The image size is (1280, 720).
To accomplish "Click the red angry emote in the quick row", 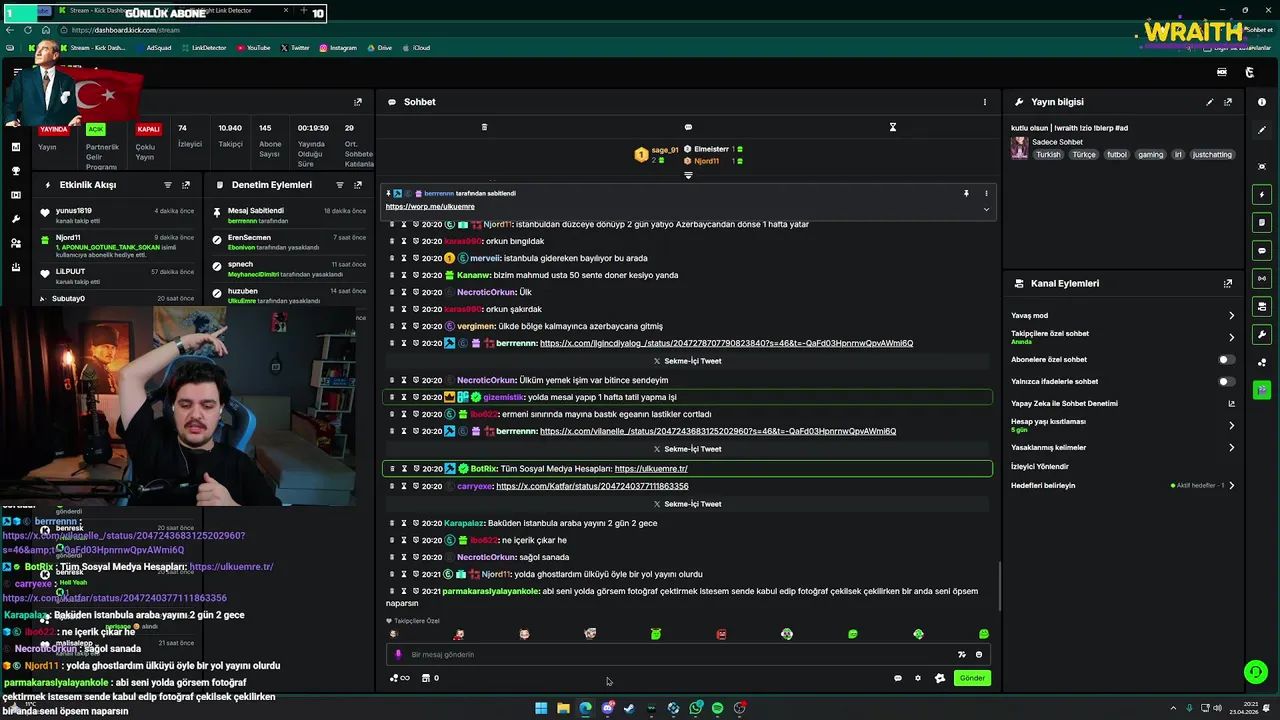I will 721,634.
